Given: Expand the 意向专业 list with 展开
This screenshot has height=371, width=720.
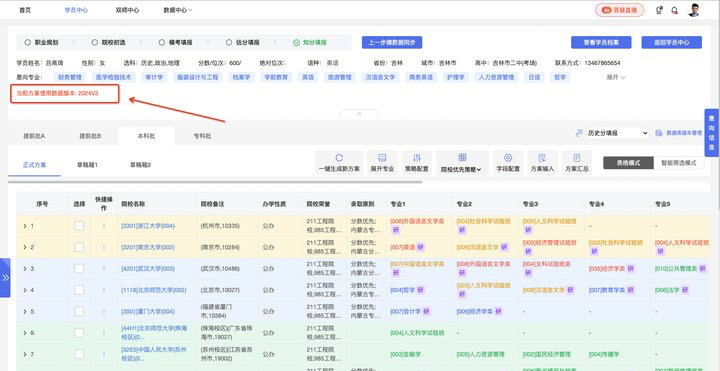Looking at the screenshot, I should click(x=616, y=77).
